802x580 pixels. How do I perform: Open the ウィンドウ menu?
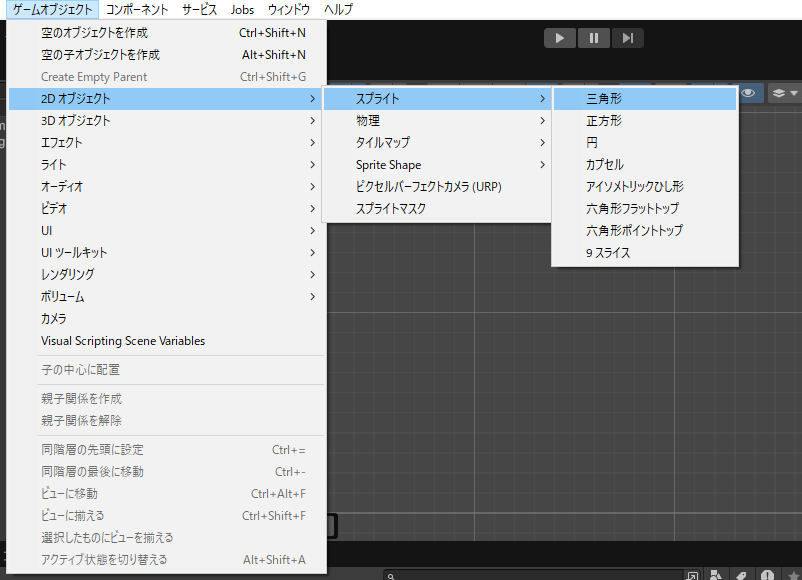coord(288,9)
